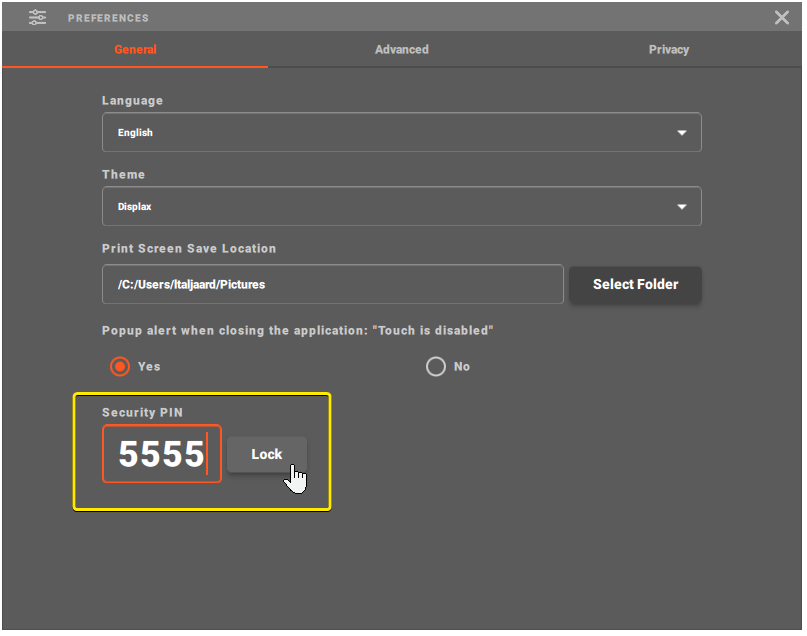Click the Security PIN field containing 5555

161,454
